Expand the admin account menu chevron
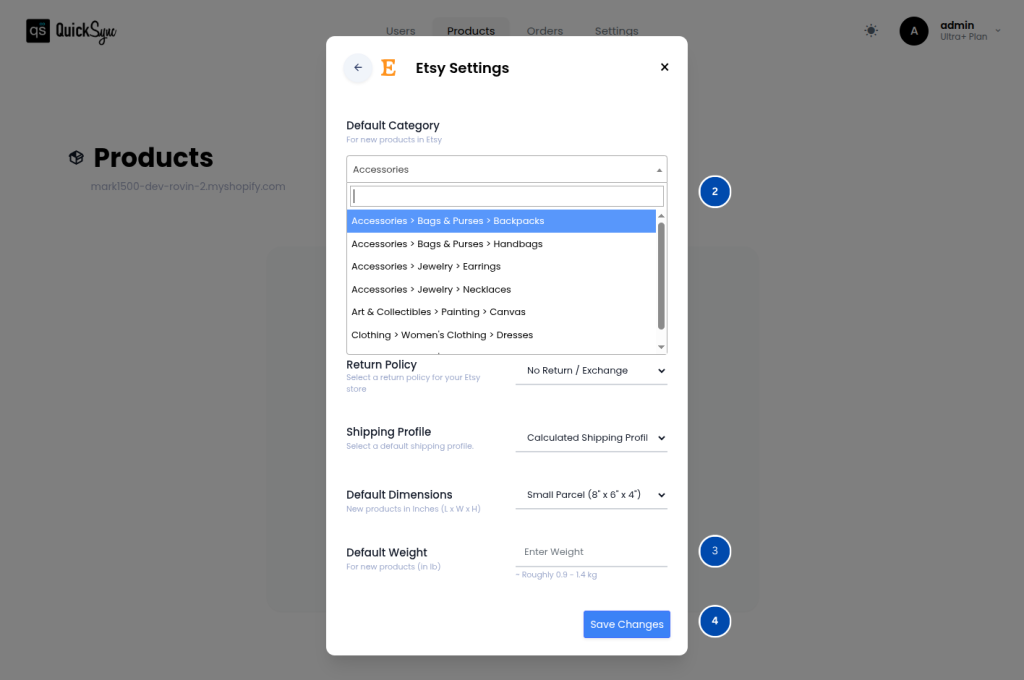The image size is (1024, 680). tap(997, 31)
